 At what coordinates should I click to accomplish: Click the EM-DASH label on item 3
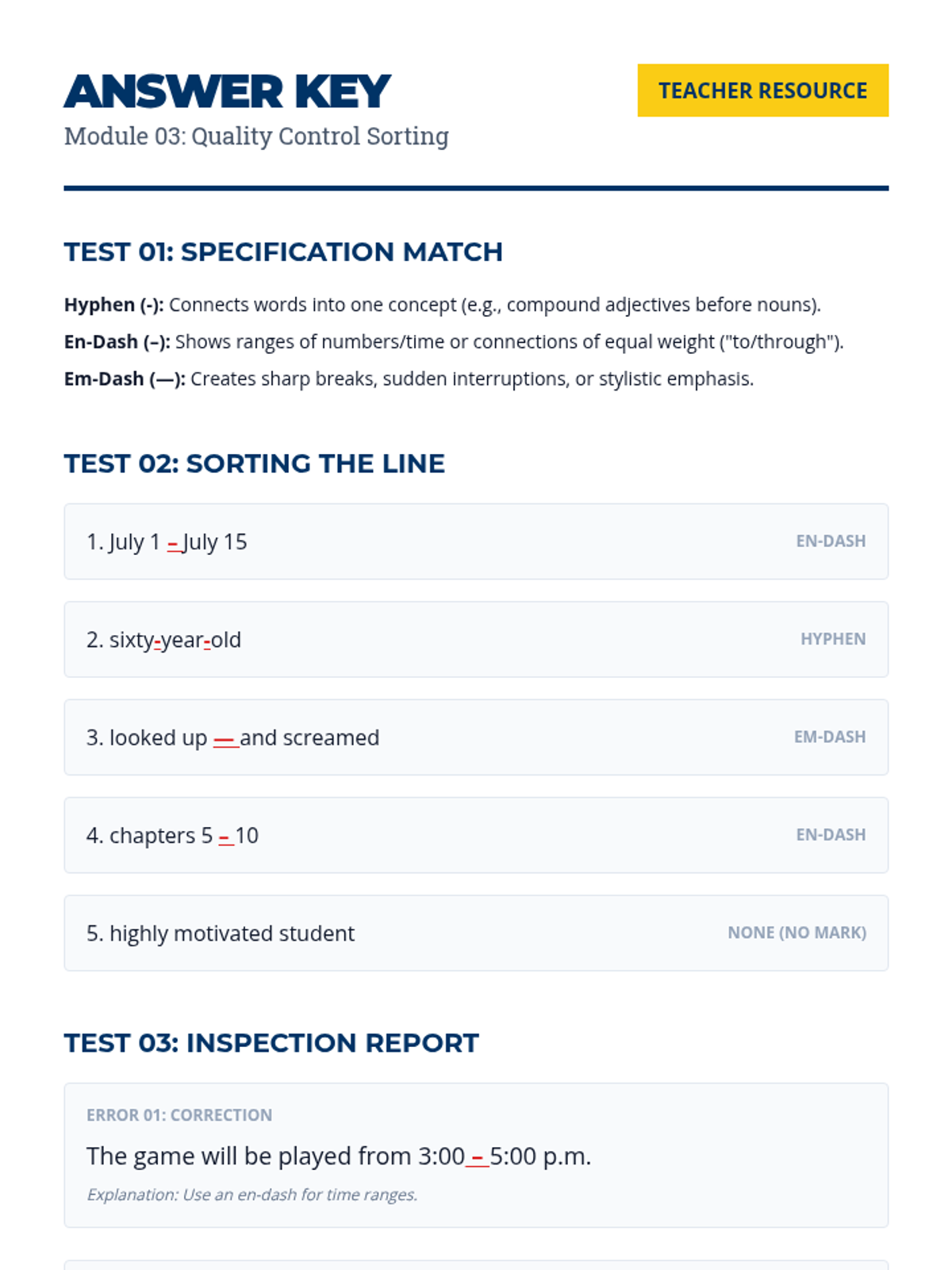829,737
